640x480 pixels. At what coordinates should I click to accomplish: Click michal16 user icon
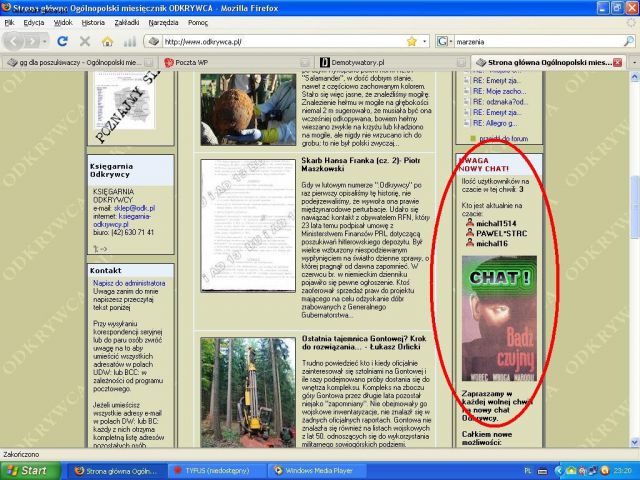[x=470, y=243]
